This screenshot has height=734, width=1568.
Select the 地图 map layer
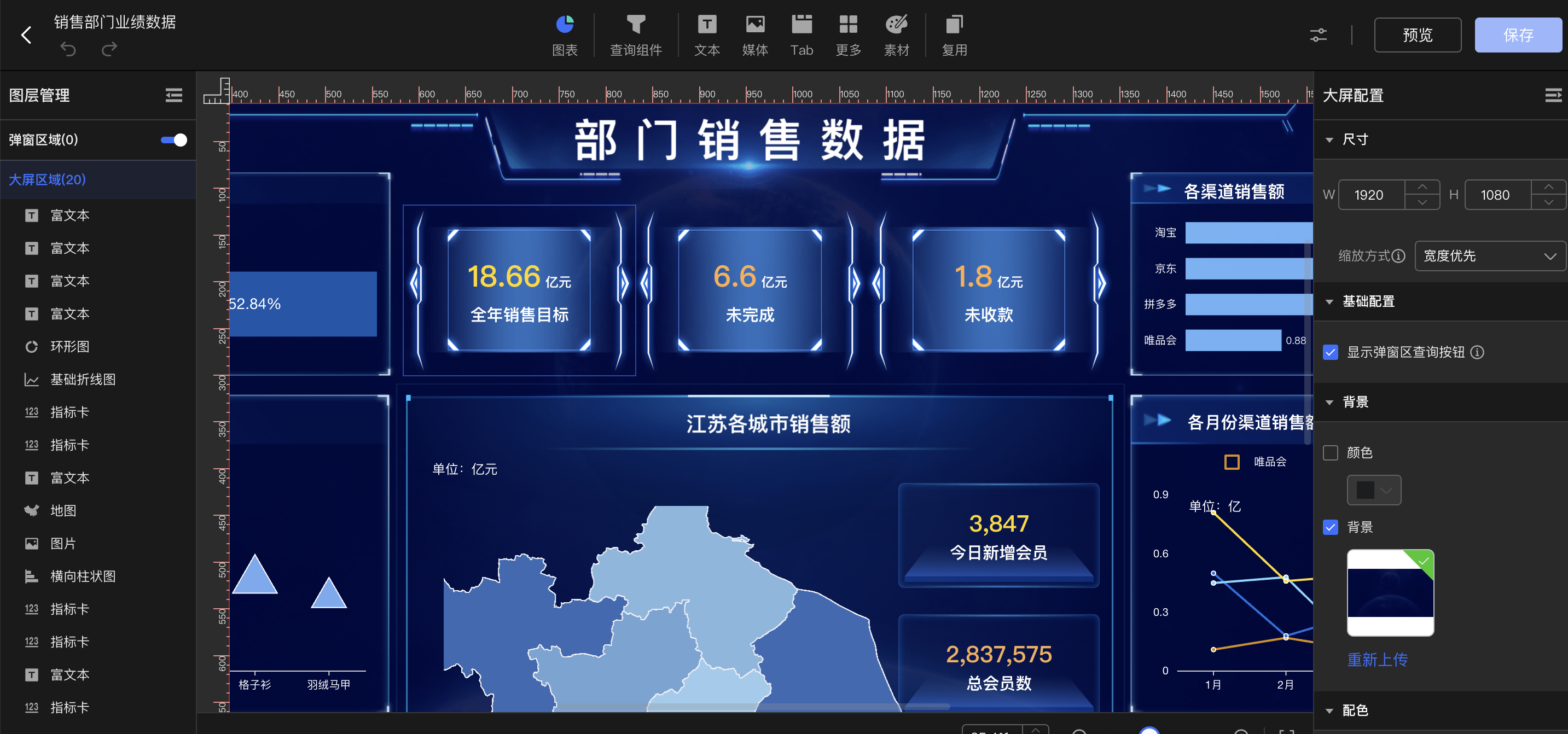[x=98, y=510]
